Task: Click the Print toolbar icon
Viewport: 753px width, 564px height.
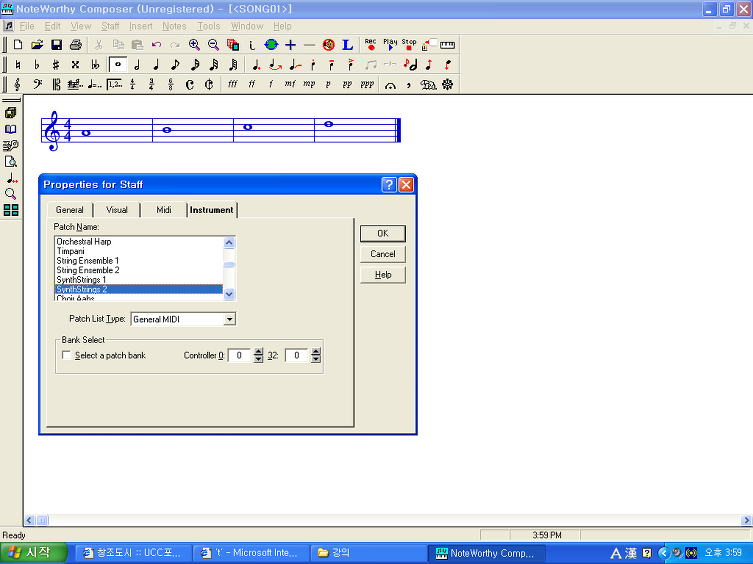Action: tap(75, 45)
